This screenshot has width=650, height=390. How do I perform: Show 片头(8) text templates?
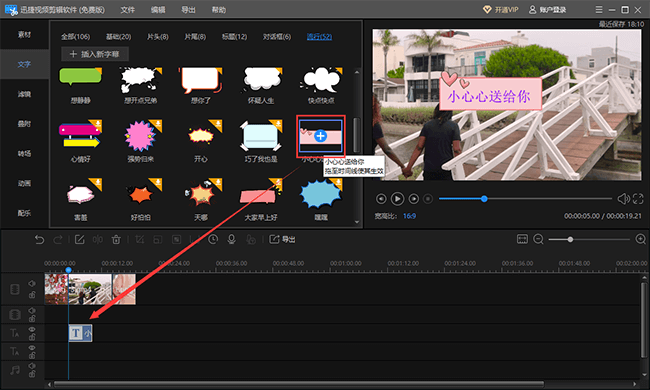pos(158,36)
